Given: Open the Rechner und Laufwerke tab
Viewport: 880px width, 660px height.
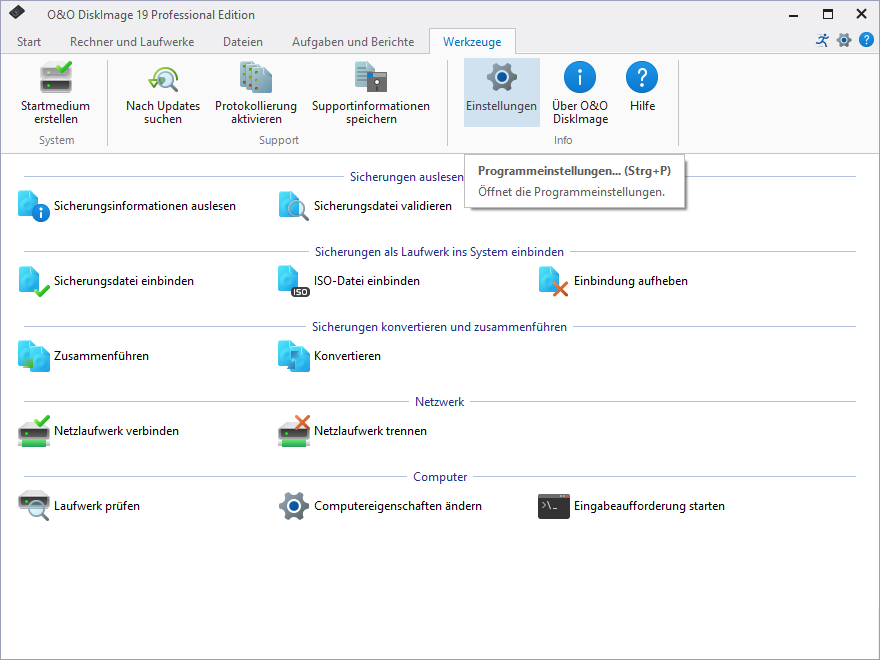Looking at the screenshot, I should pos(132,42).
